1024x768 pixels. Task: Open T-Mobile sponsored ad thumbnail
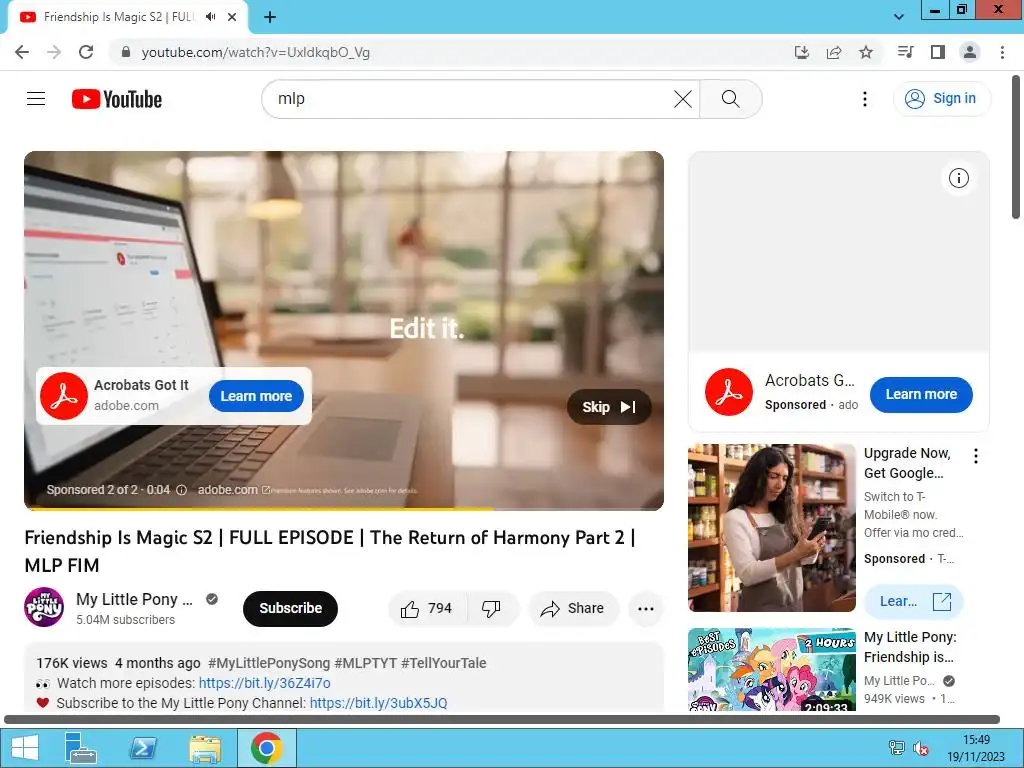tap(771, 528)
